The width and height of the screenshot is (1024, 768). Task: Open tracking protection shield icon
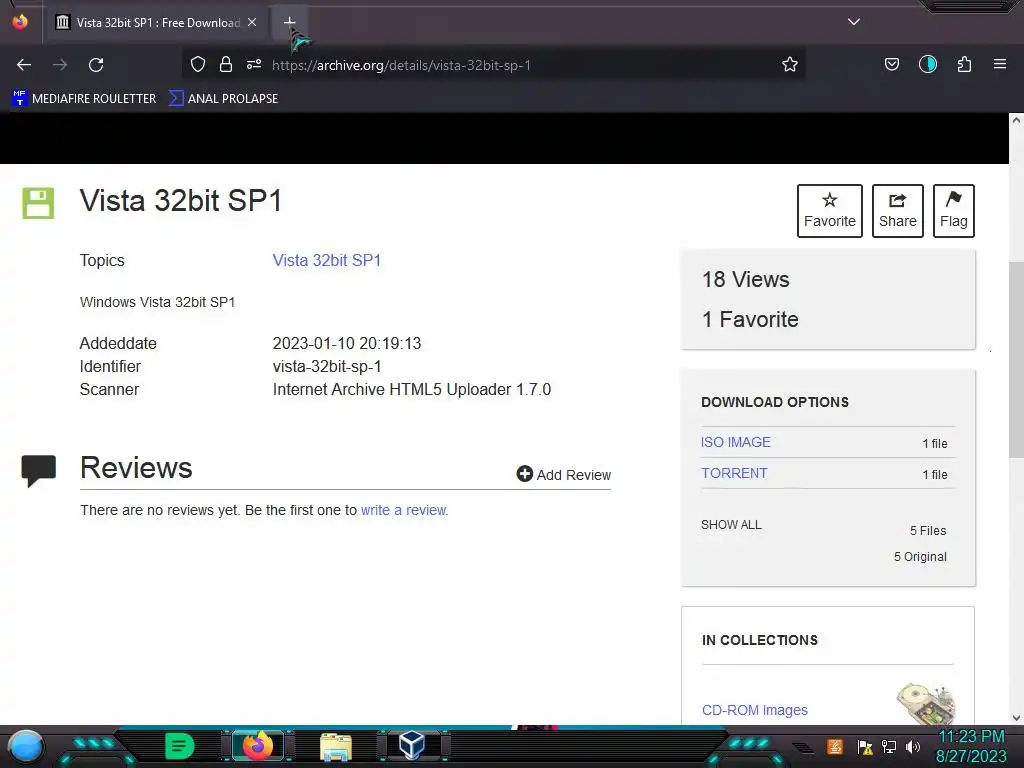(198, 64)
